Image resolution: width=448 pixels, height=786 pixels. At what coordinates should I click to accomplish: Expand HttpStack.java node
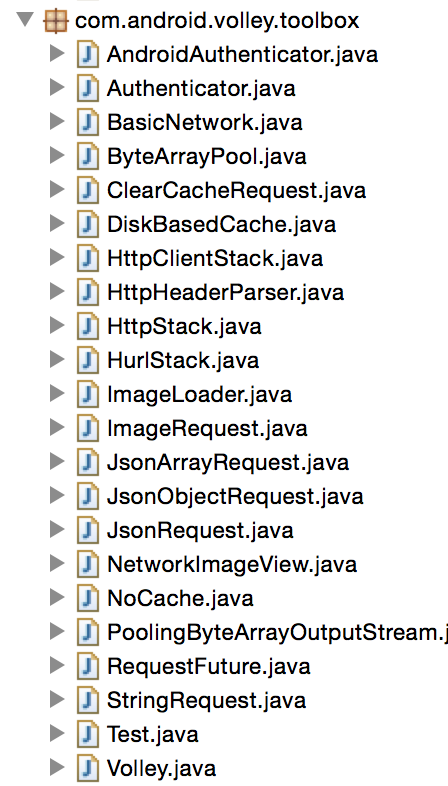[x=58, y=326]
